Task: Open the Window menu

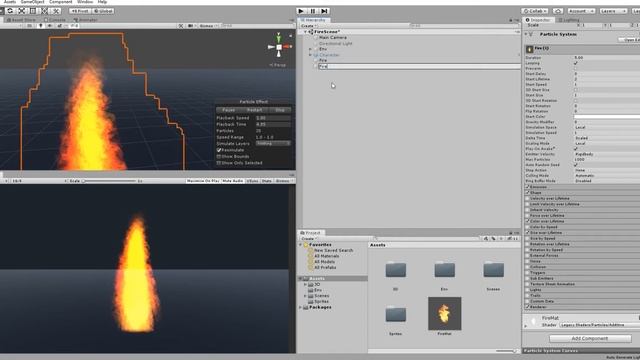Action: 85,2
